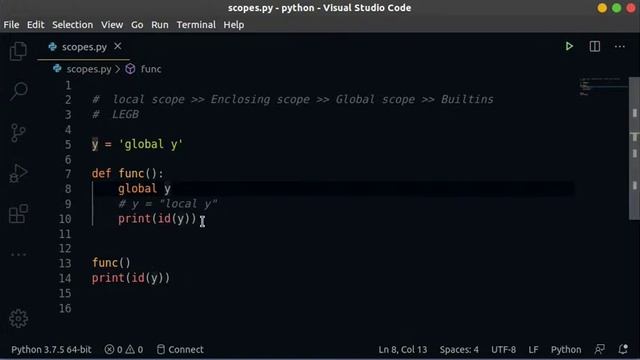640x360 pixels.
Task: Open the Go menu
Action: tap(137, 25)
